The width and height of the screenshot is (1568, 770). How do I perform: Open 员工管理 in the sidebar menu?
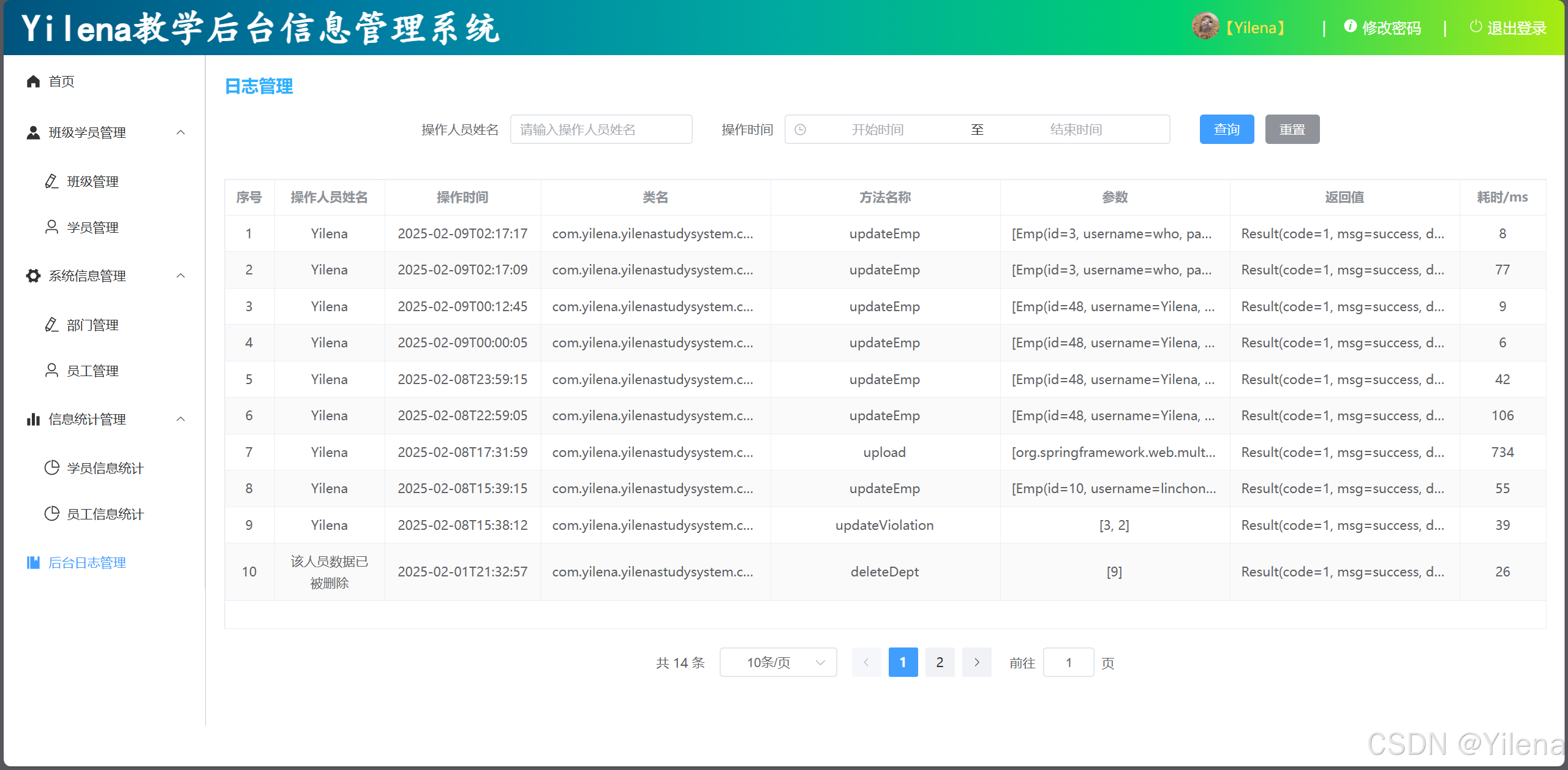pyautogui.click(x=92, y=371)
